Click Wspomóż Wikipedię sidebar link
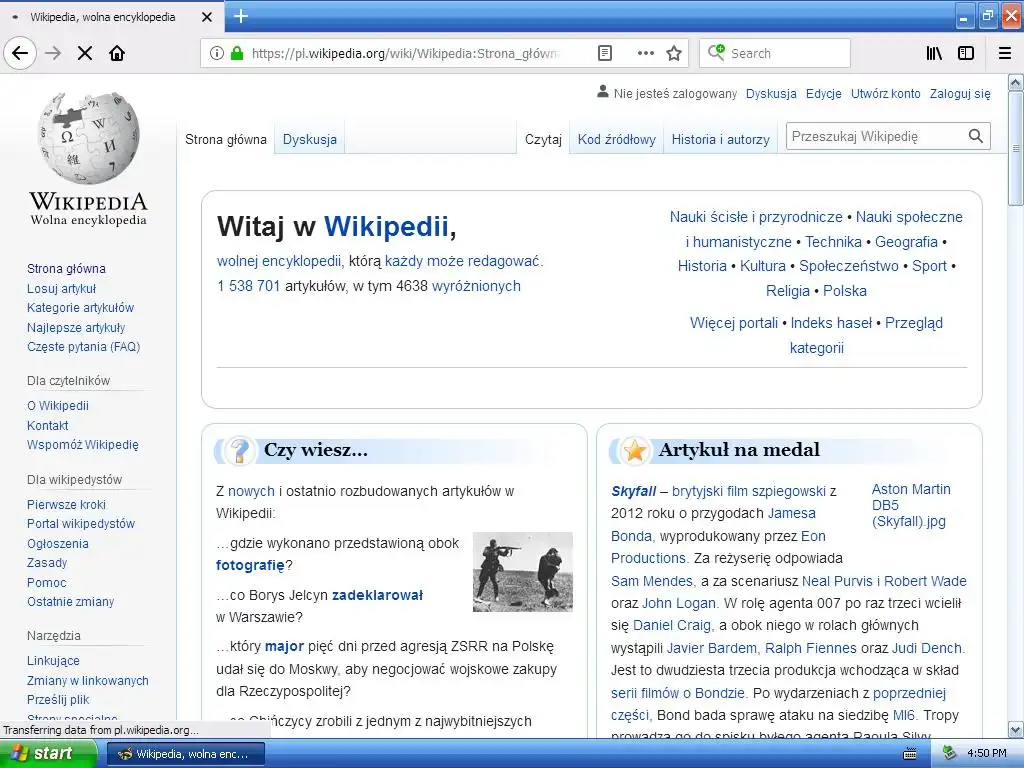The width and height of the screenshot is (1024, 768). [x=83, y=445]
